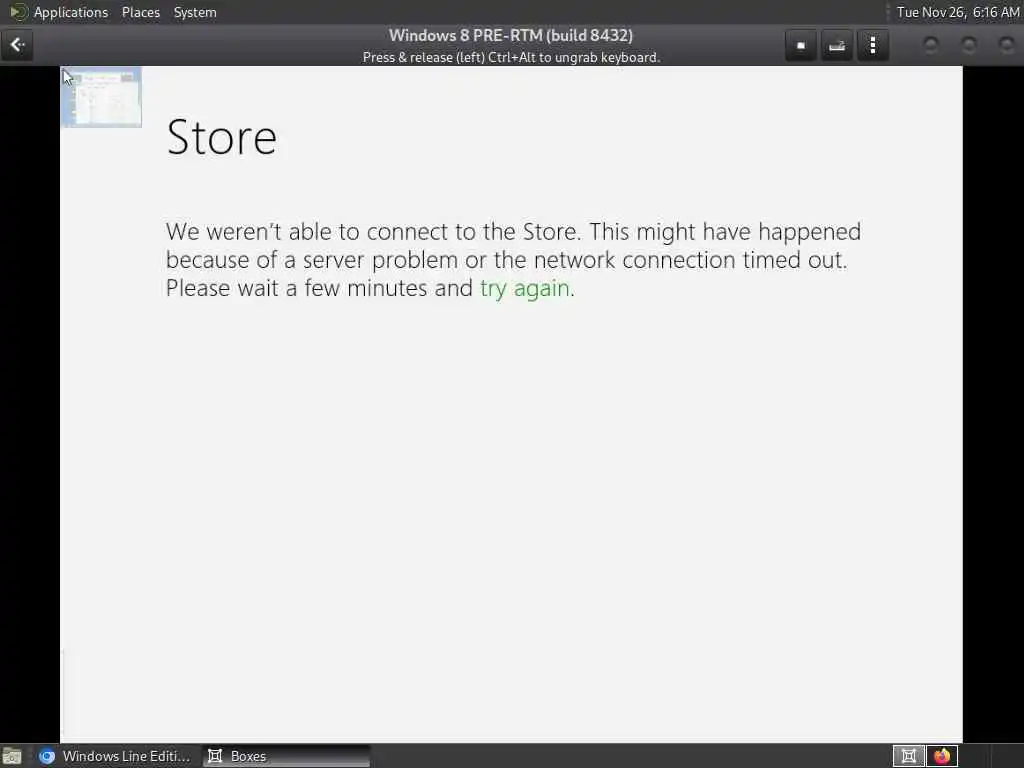Click the previous app thumbnail in corner

point(101,97)
